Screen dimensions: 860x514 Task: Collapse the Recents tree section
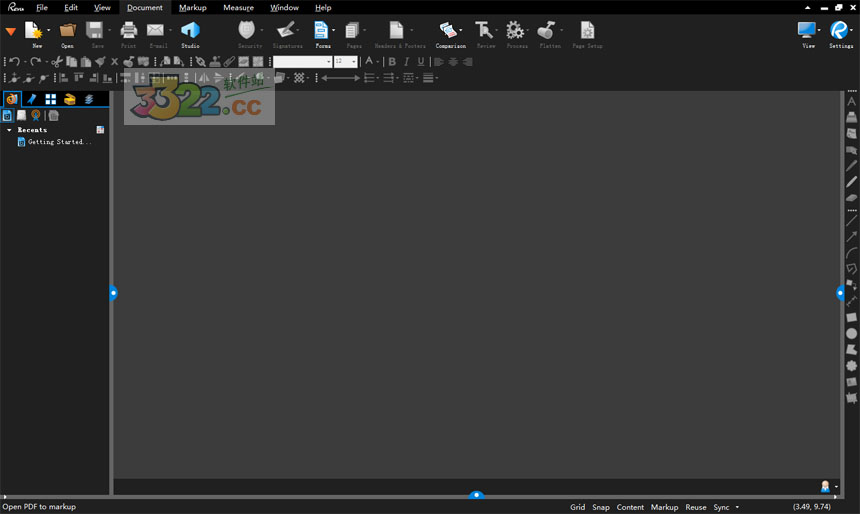coord(9,130)
